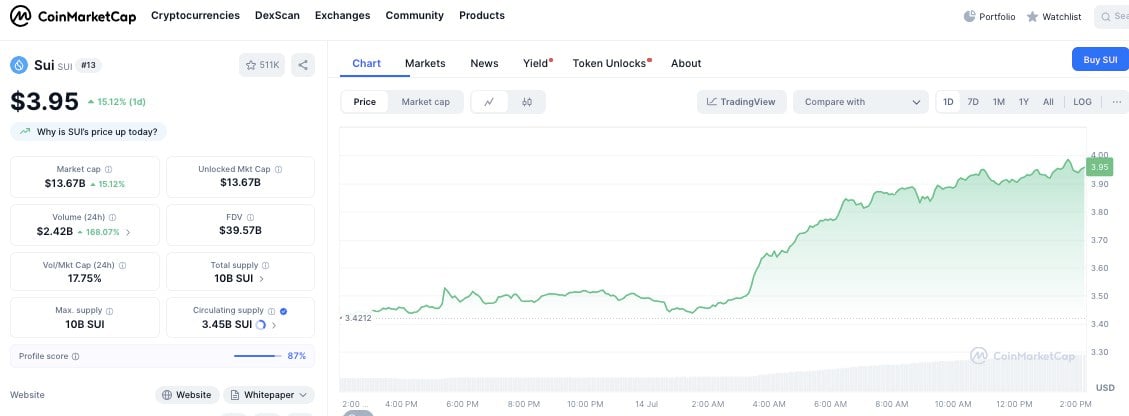This screenshot has height=416, width=1129.
Task: Select 1M time range
Action: (x=999, y=102)
